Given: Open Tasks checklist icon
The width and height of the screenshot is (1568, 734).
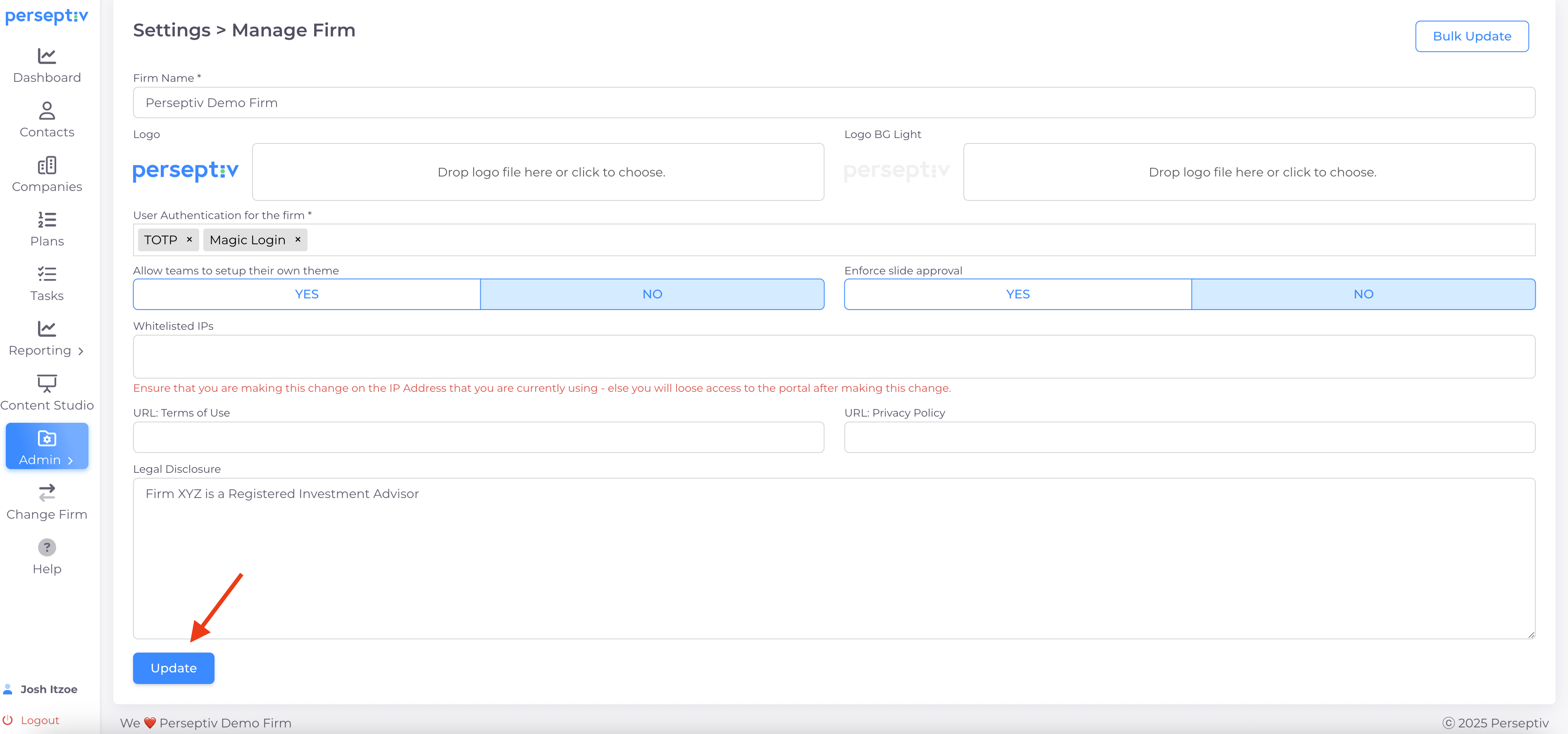Looking at the screenshot, I should (47, 274).
